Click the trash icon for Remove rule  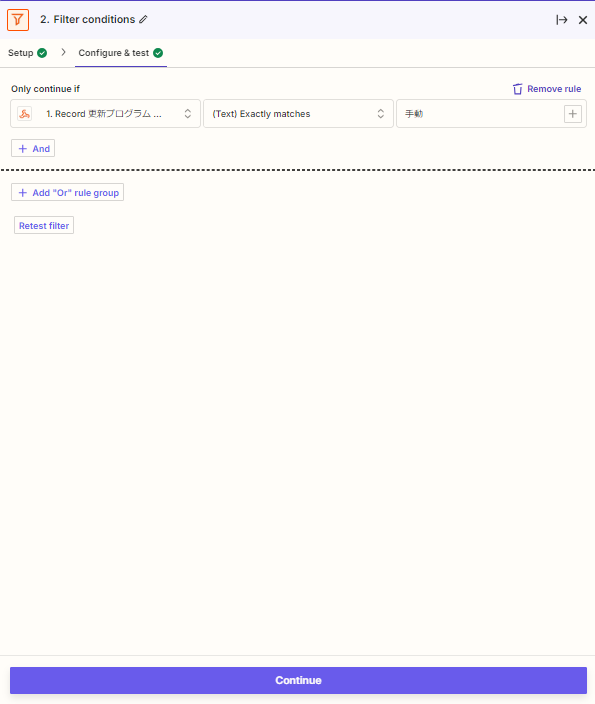pyautogui.click(x=517, y=89)
